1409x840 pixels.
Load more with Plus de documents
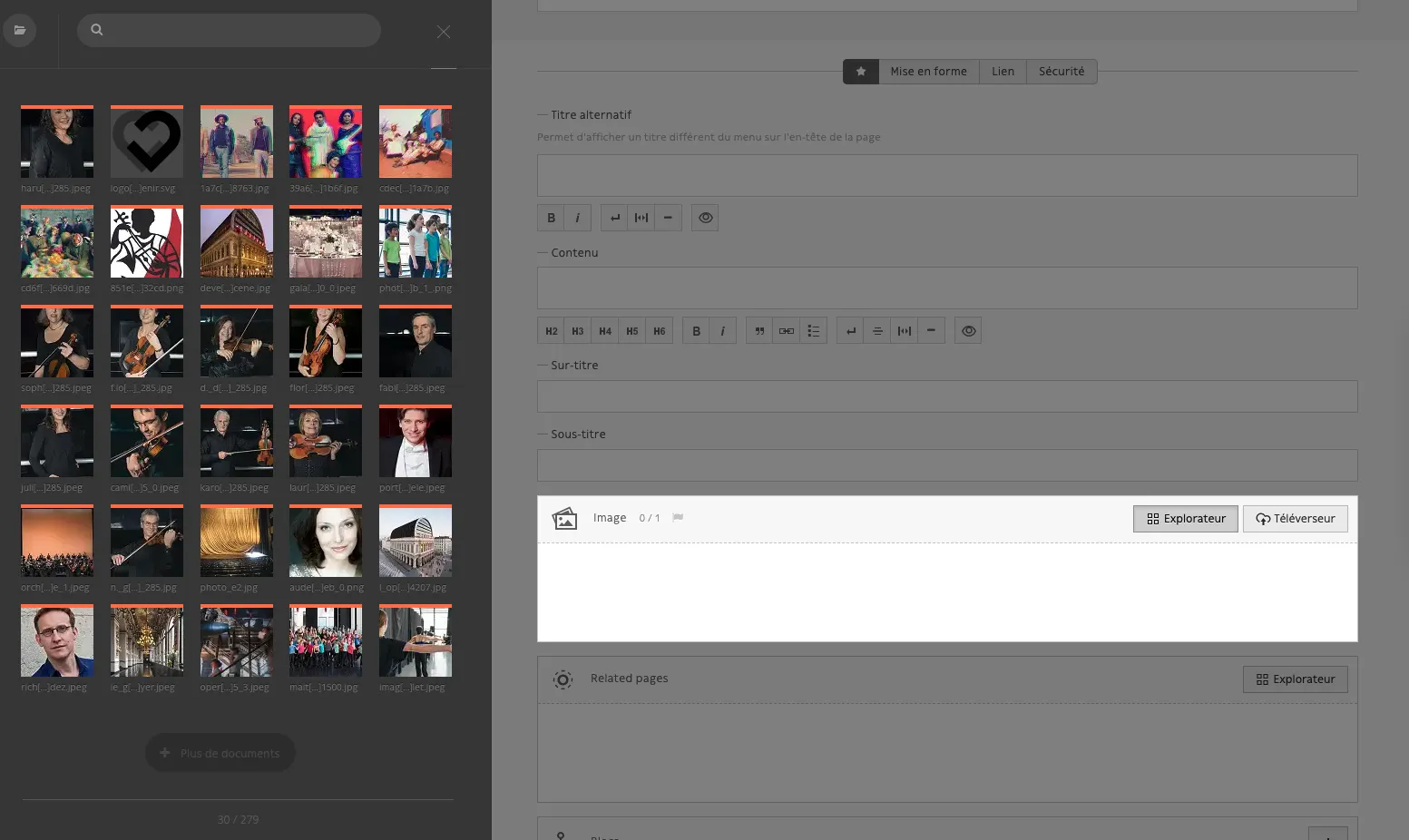point(220,753)
